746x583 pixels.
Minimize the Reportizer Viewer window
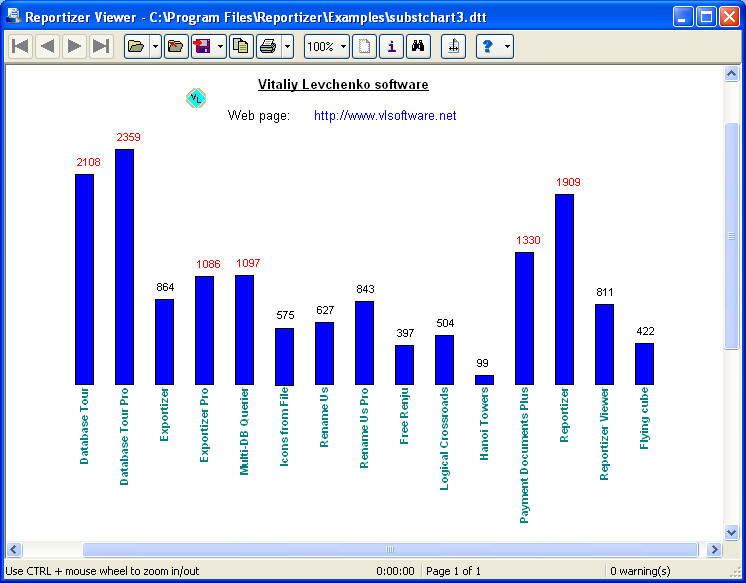point(683,17)
